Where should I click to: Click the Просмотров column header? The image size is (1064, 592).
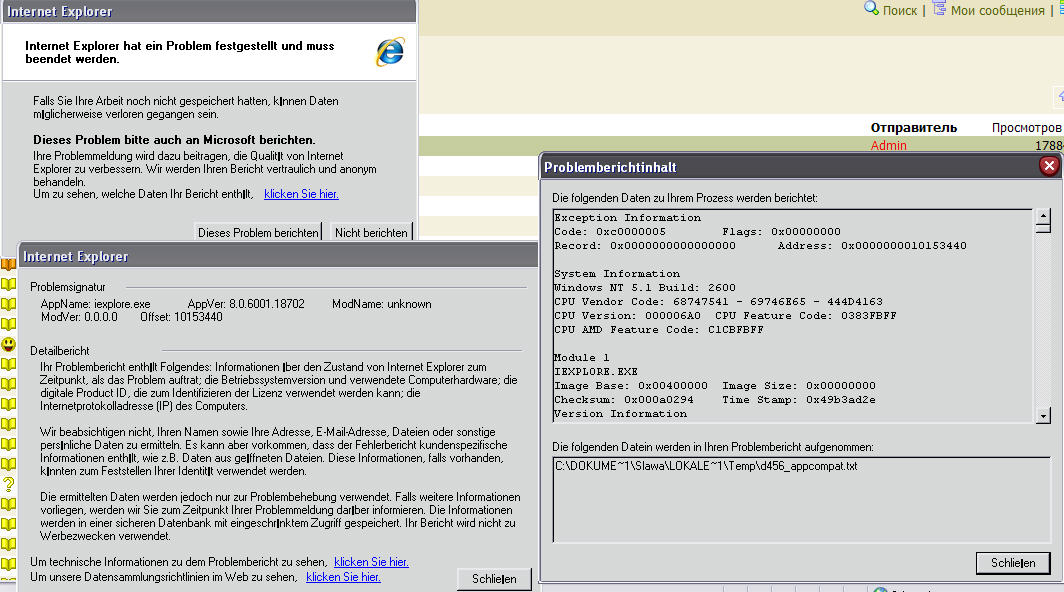pos(1026,128)
